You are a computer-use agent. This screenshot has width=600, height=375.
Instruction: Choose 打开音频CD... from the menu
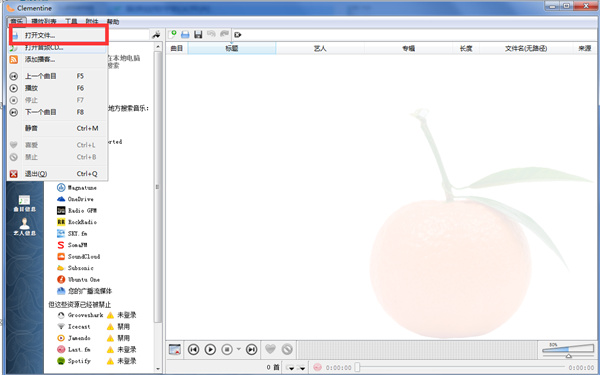pos(57,48)
